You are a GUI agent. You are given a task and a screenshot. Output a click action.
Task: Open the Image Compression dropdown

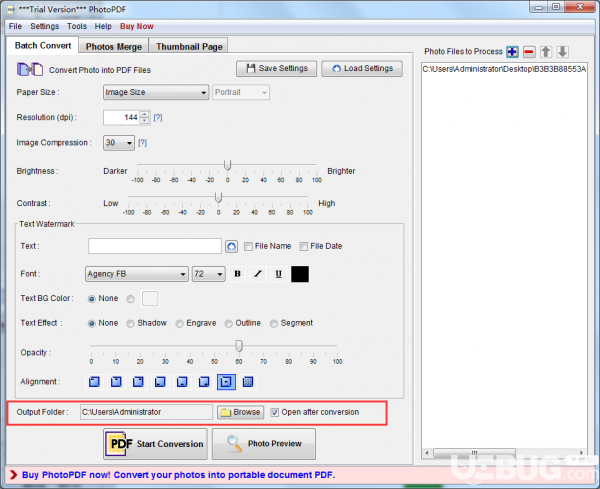coord(119,143)
